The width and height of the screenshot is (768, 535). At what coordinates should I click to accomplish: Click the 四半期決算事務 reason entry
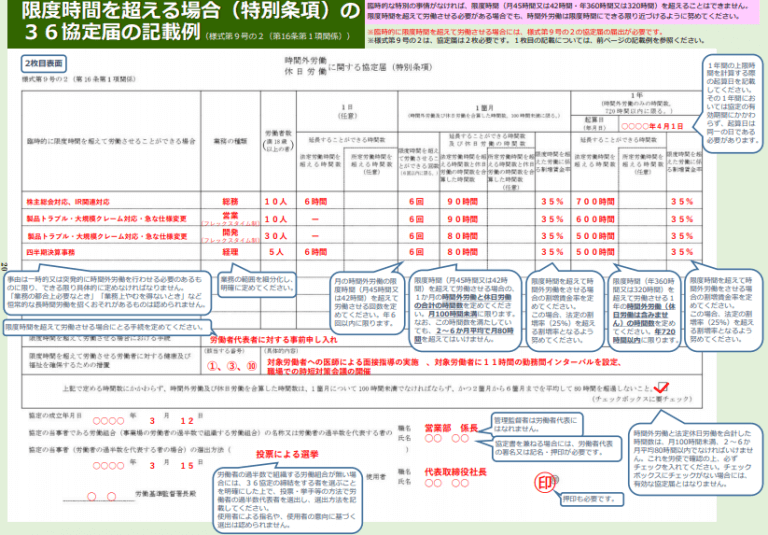coord(51,252)
